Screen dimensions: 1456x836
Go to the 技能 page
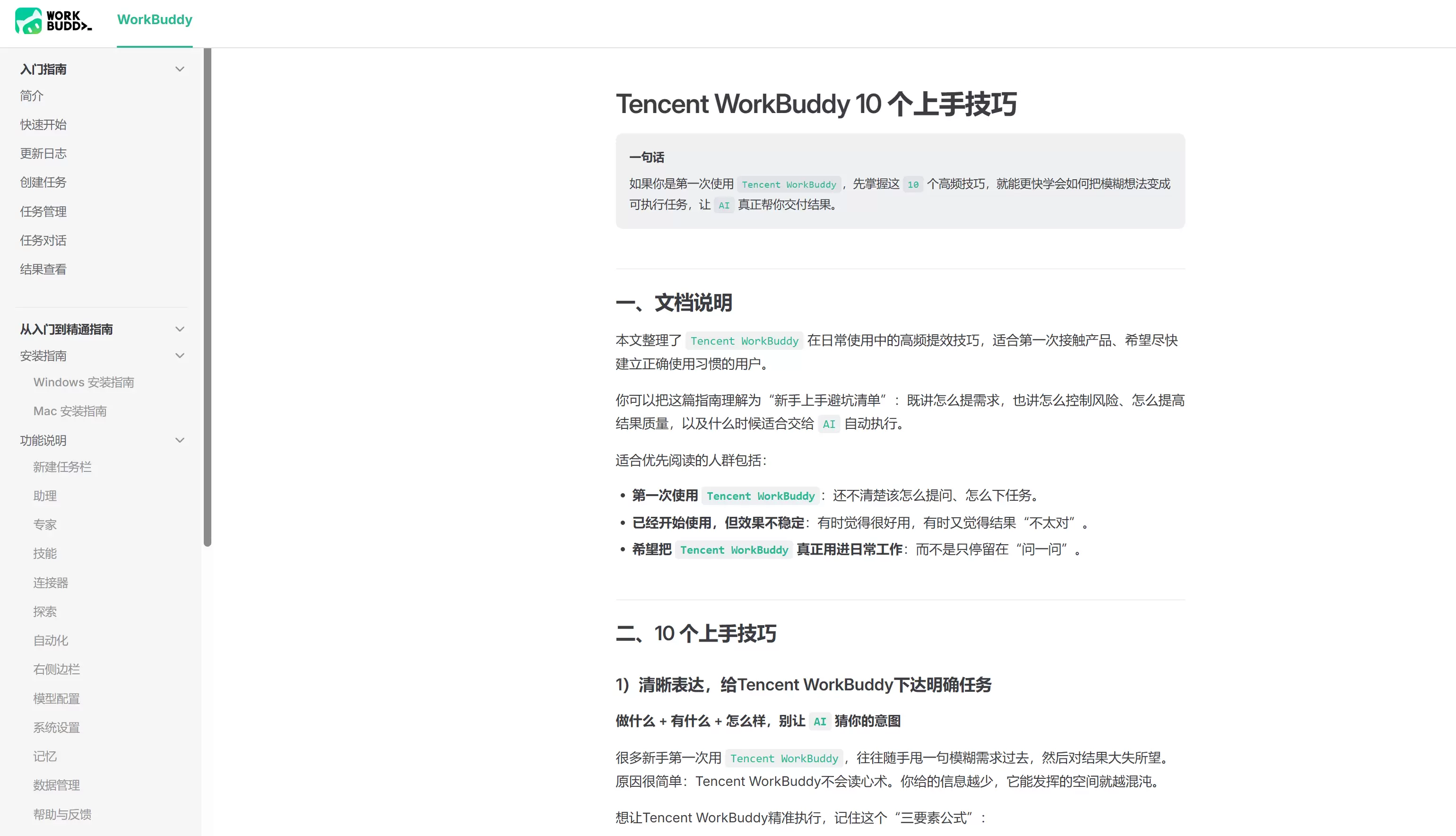point(45,554)
